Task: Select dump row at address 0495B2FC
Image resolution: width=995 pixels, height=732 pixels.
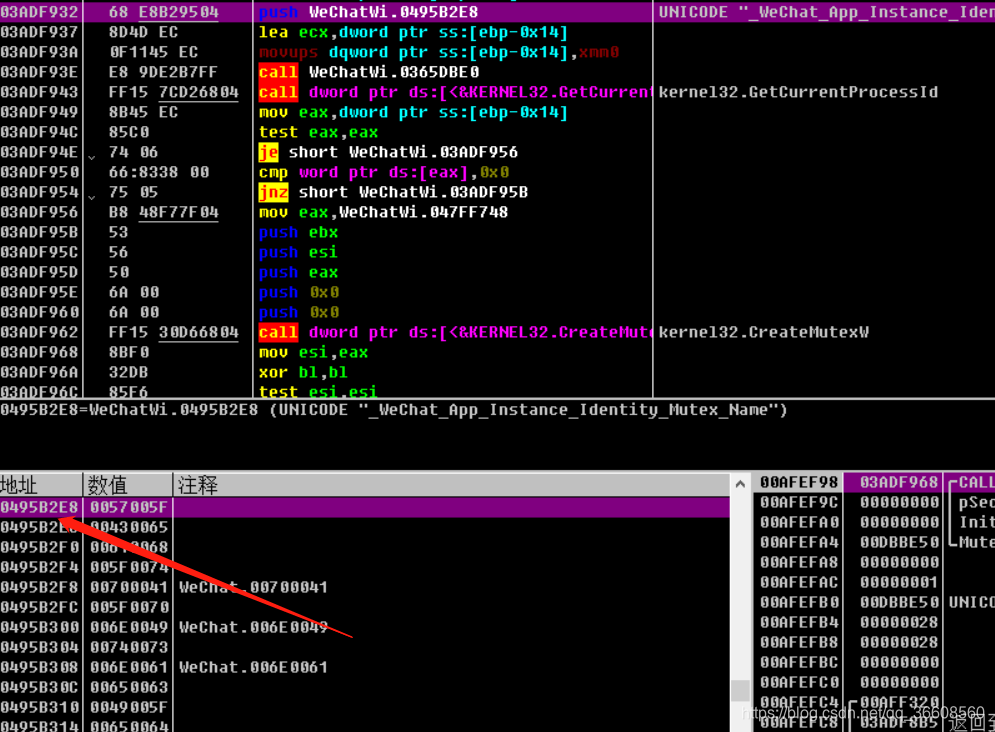Action: pos(365,607)
